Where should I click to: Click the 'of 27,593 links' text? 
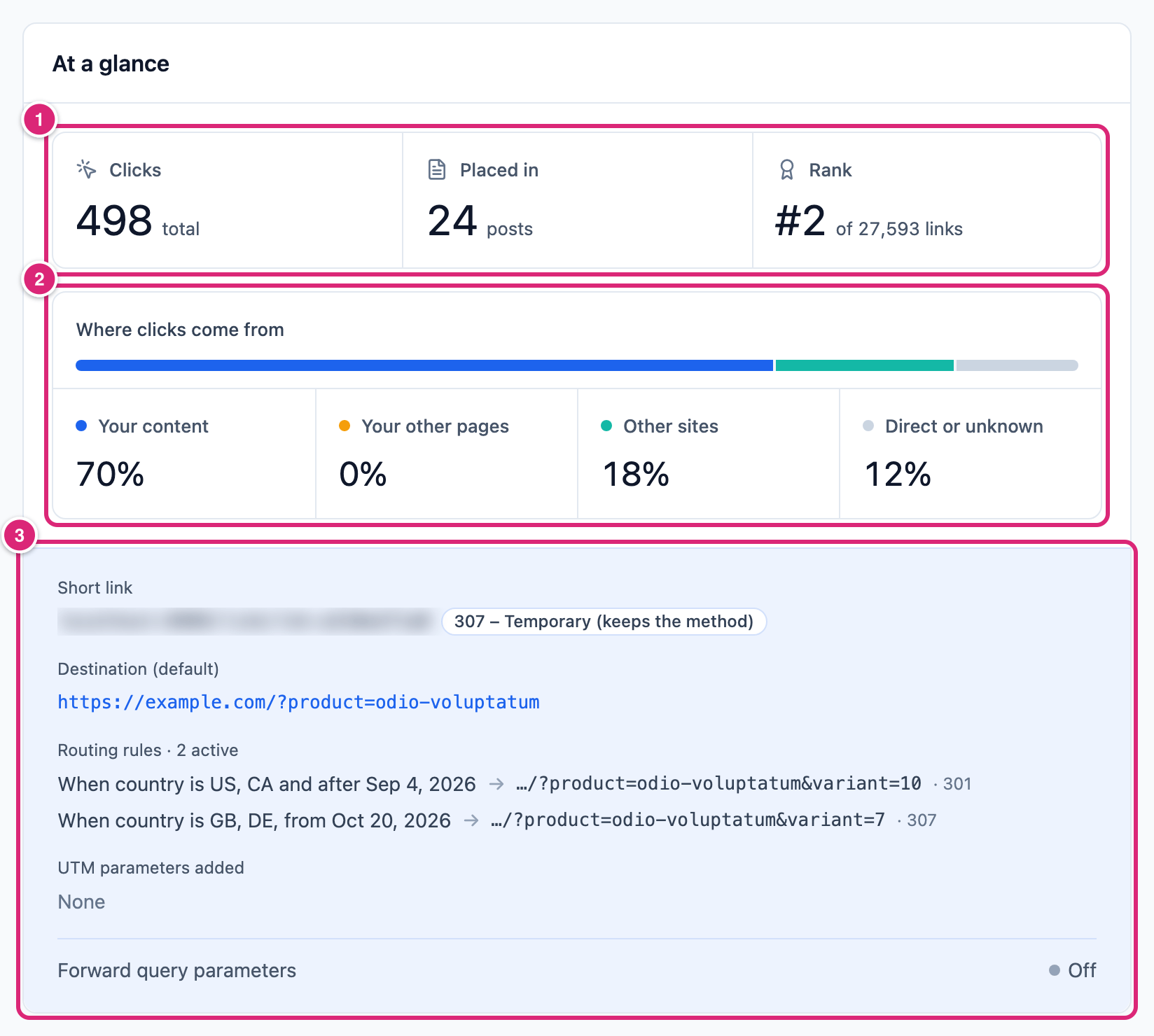click(x=899, y=229)
